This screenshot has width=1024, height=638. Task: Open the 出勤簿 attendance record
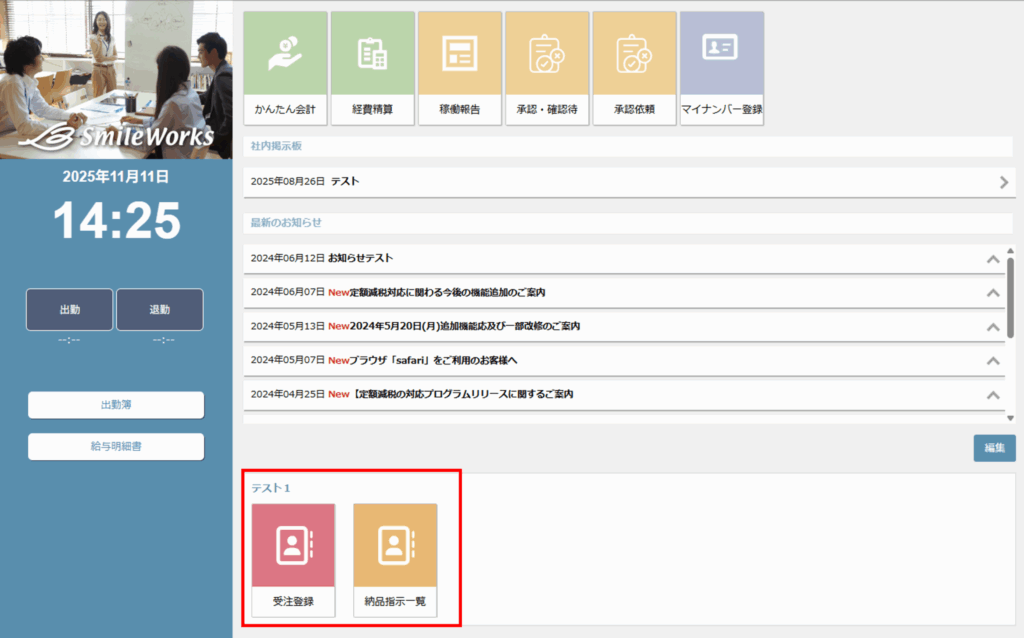116,405
